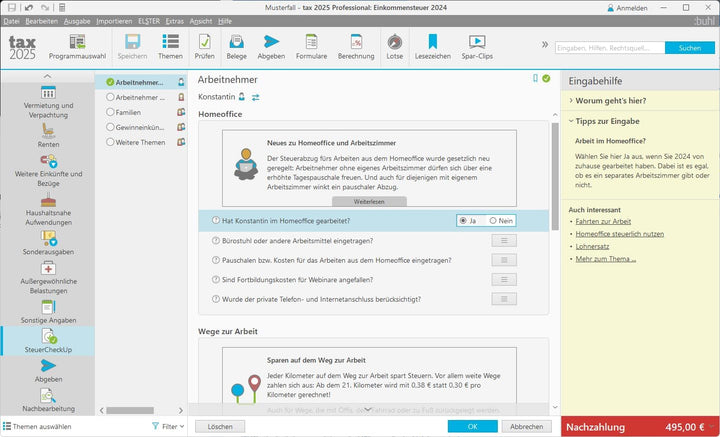Expand toolbar overflow chevron
Screen dimensions: 720x437
coord(545,45)
